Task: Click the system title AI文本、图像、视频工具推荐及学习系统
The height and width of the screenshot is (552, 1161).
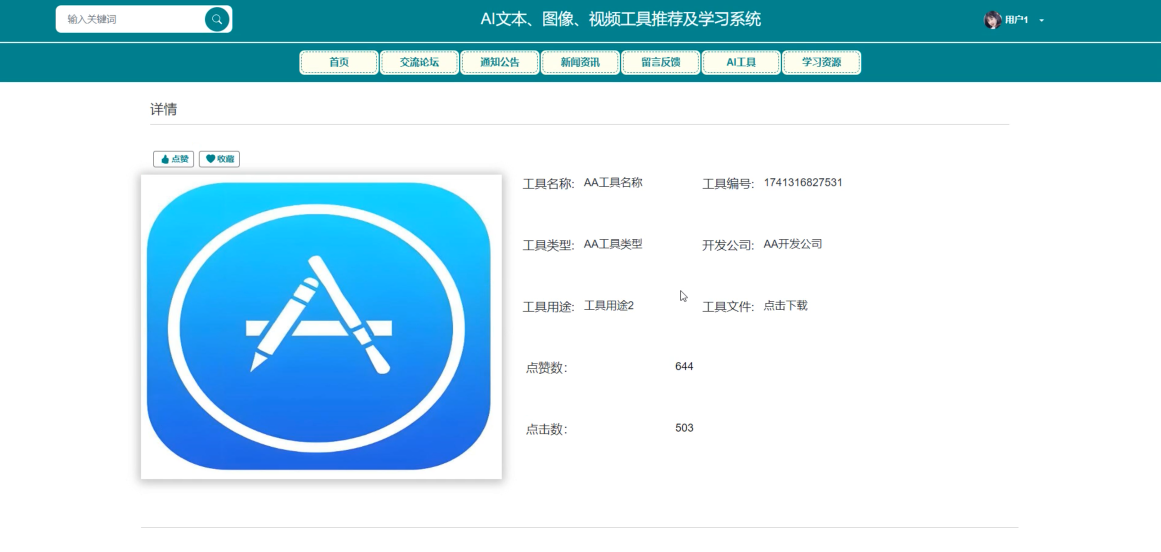Action: [620, 20]
